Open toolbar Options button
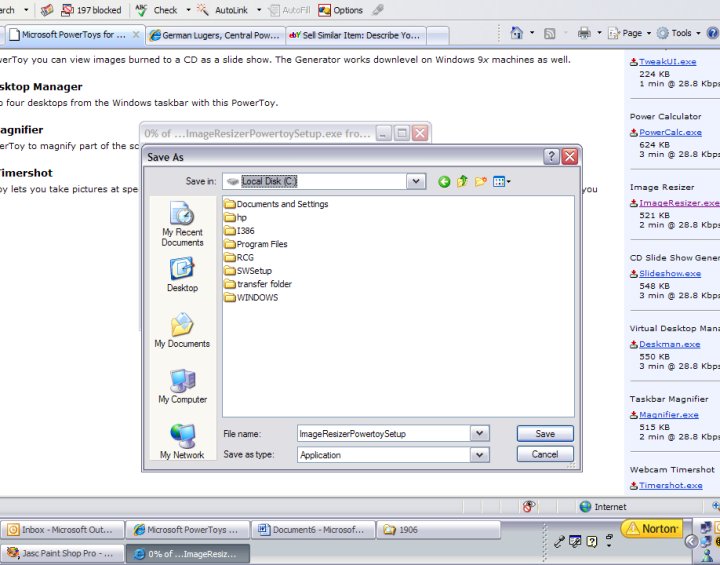 (340, 10)
